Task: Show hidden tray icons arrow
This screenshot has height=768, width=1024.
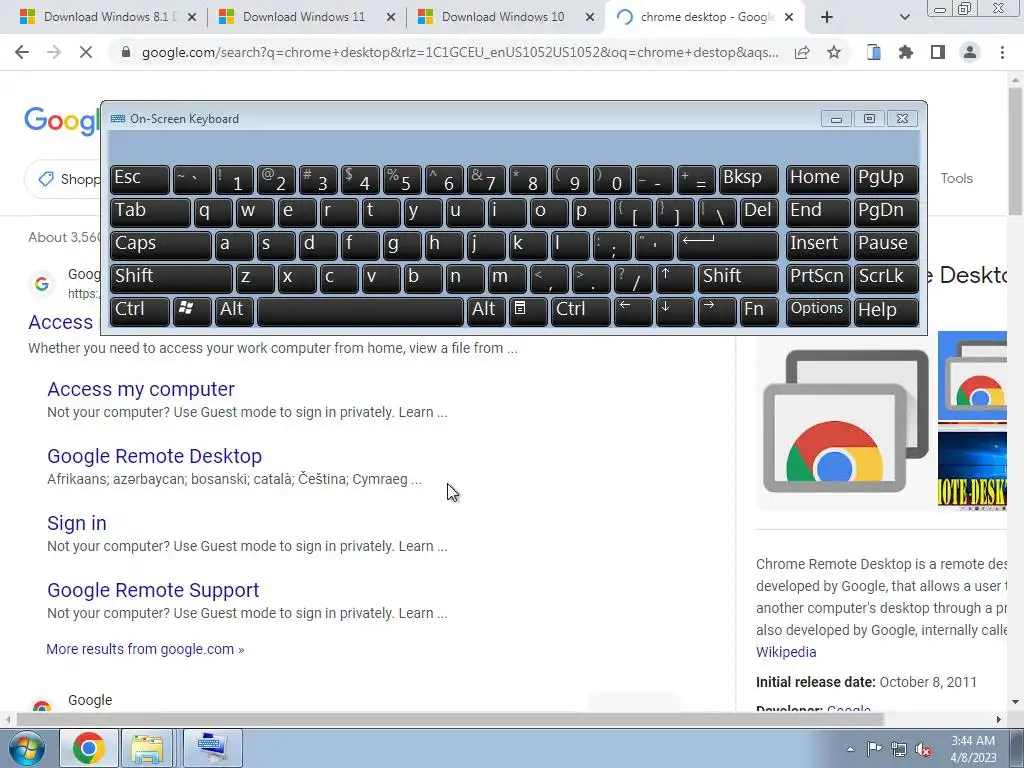Action: pyautogui.click(x=850, y=749)
